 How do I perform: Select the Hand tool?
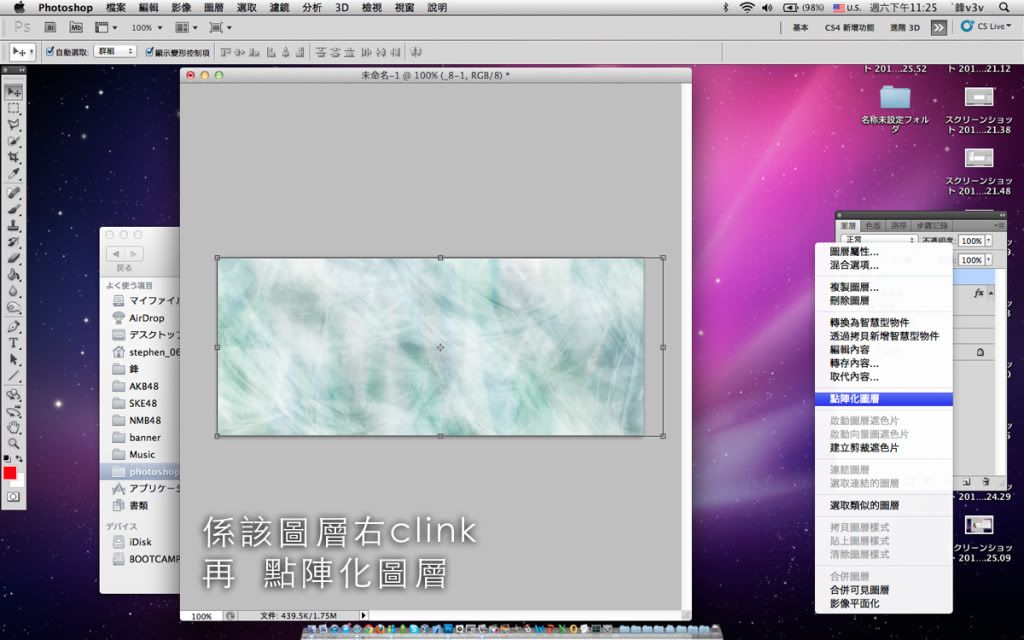tap(14, 426)
